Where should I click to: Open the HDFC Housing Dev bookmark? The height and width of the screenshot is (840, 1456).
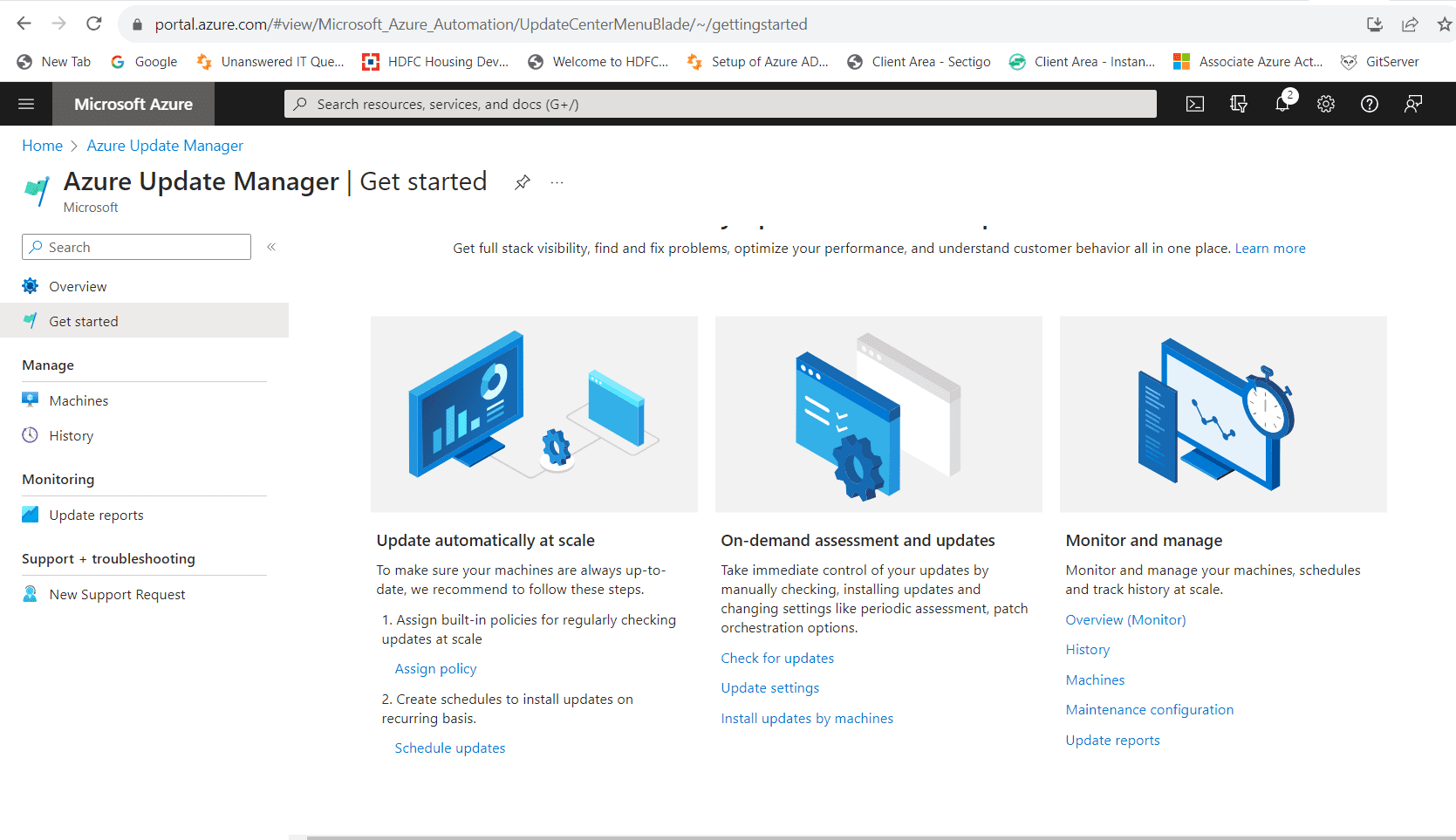click(x=435, y=62)
